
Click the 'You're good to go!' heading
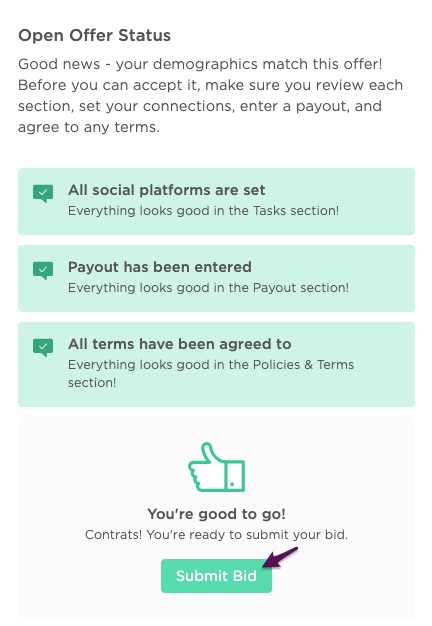[216, 514]
